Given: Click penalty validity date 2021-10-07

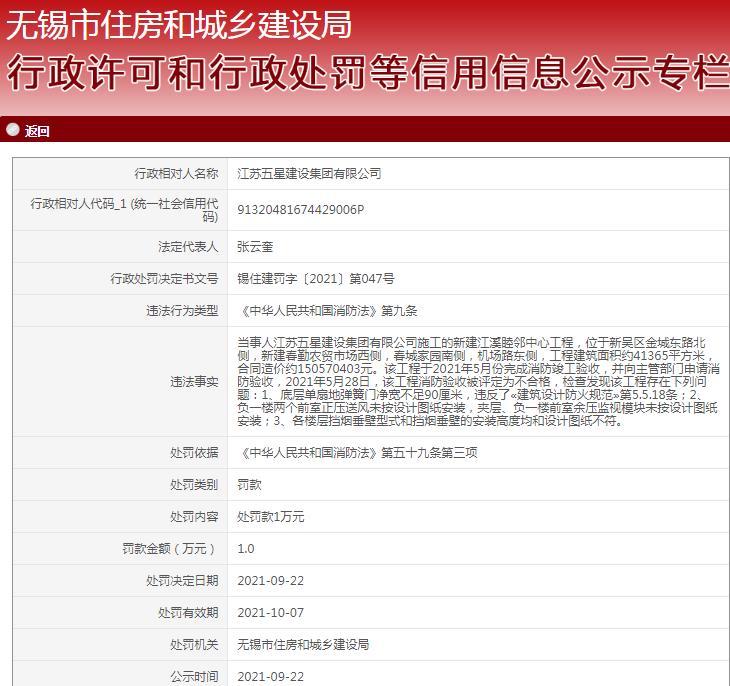Looking at the screenshot, I should [x=270, y=613].
